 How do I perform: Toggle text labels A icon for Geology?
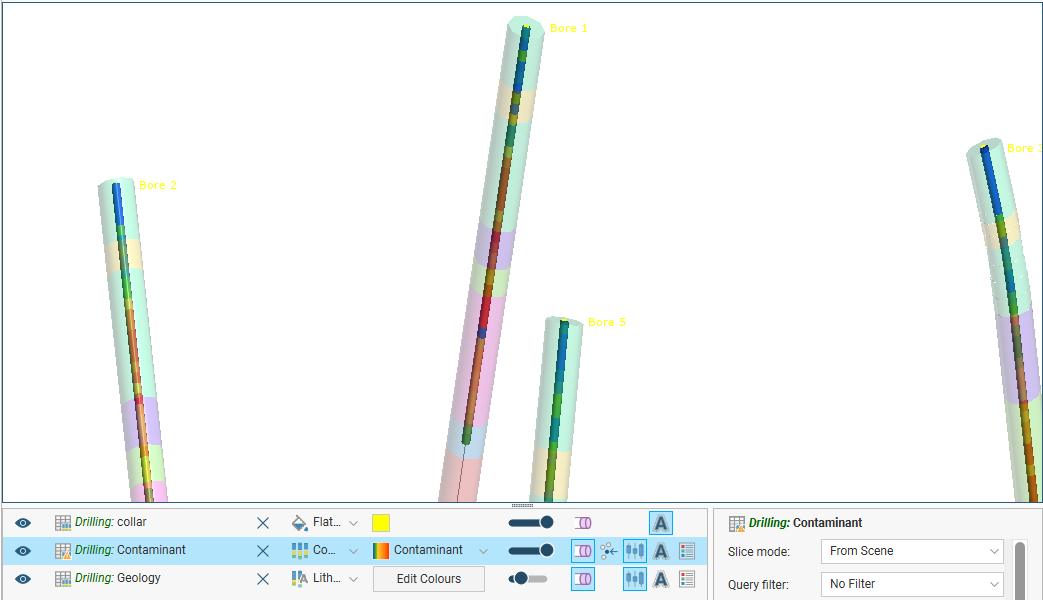pos(661,579)
